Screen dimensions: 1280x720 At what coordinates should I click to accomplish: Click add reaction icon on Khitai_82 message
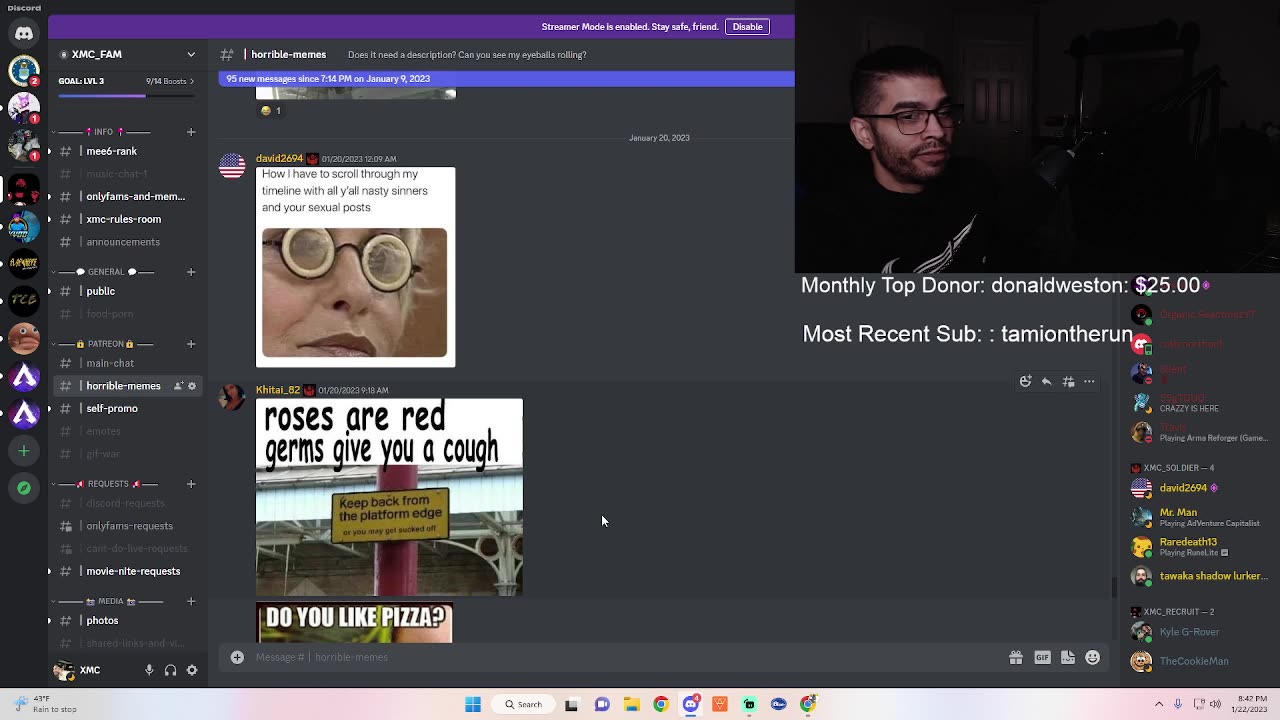pos(1025,381)
